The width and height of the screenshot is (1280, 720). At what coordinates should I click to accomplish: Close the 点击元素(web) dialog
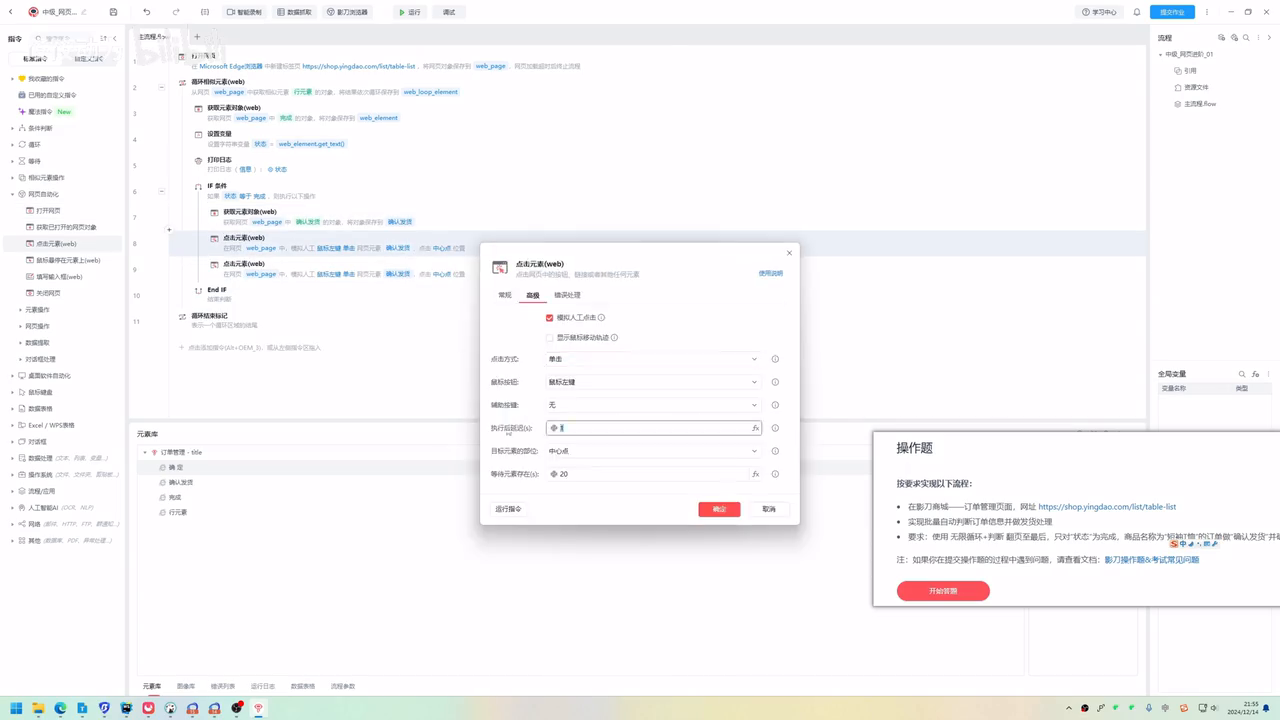pyautogui.click(x=789, y=253)
